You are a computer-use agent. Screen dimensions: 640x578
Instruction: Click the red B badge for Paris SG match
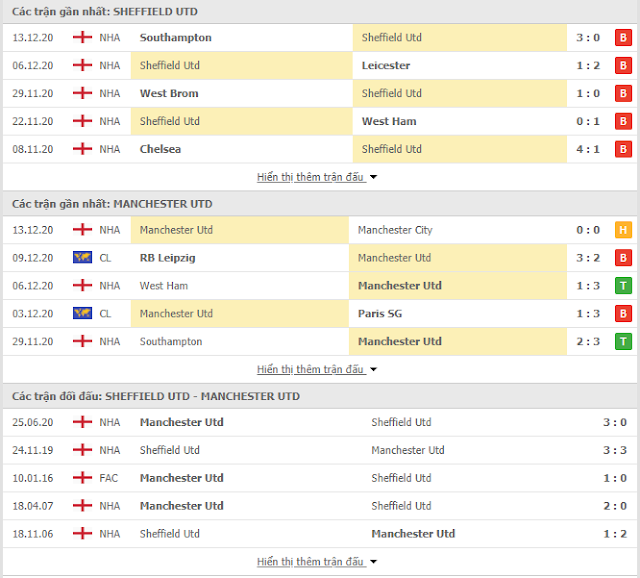click(623, 313)
